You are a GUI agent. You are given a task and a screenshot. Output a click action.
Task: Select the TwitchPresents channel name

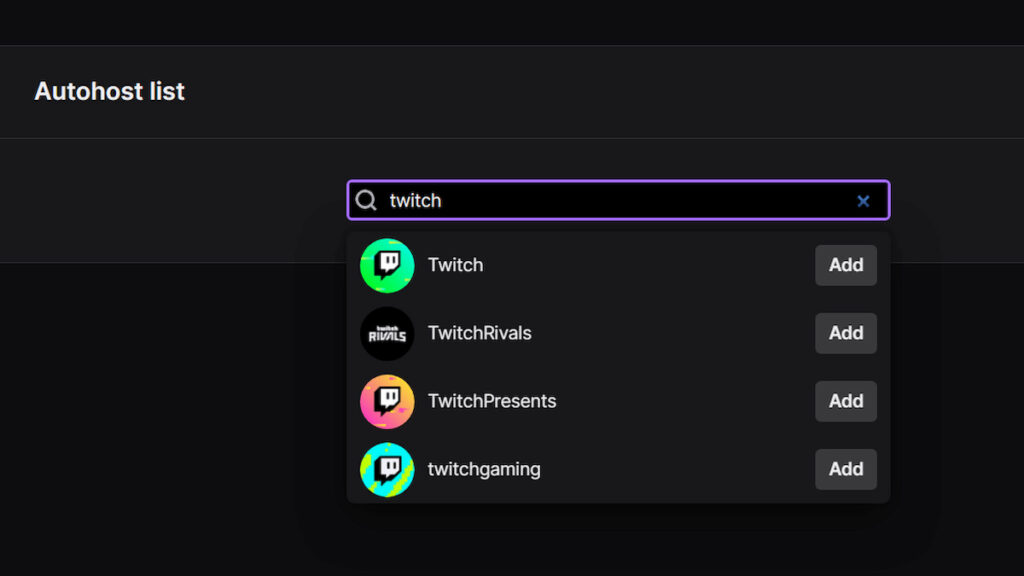(x=490, y=401)
